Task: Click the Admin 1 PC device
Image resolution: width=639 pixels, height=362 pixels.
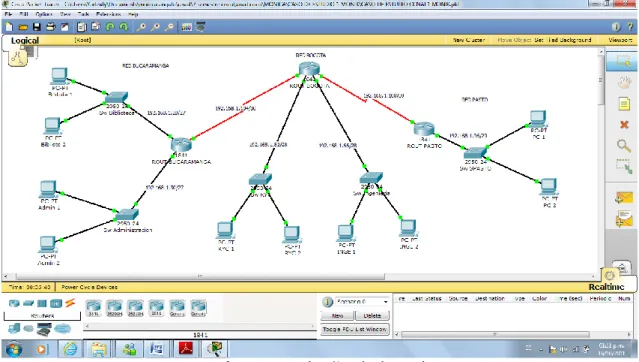Action: (x=48, y=189)
